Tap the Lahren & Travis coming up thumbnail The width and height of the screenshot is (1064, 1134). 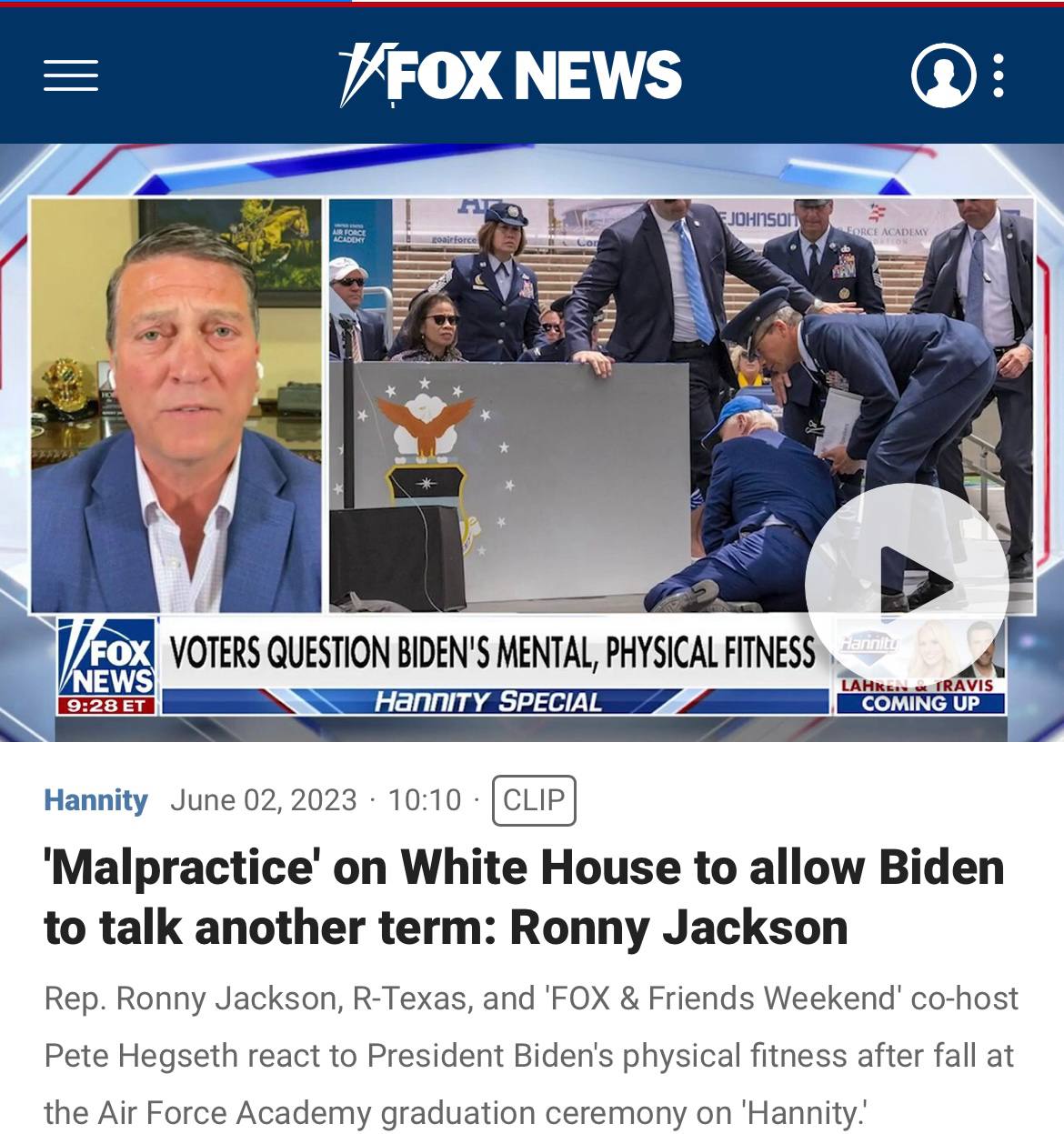coord(920,667)
